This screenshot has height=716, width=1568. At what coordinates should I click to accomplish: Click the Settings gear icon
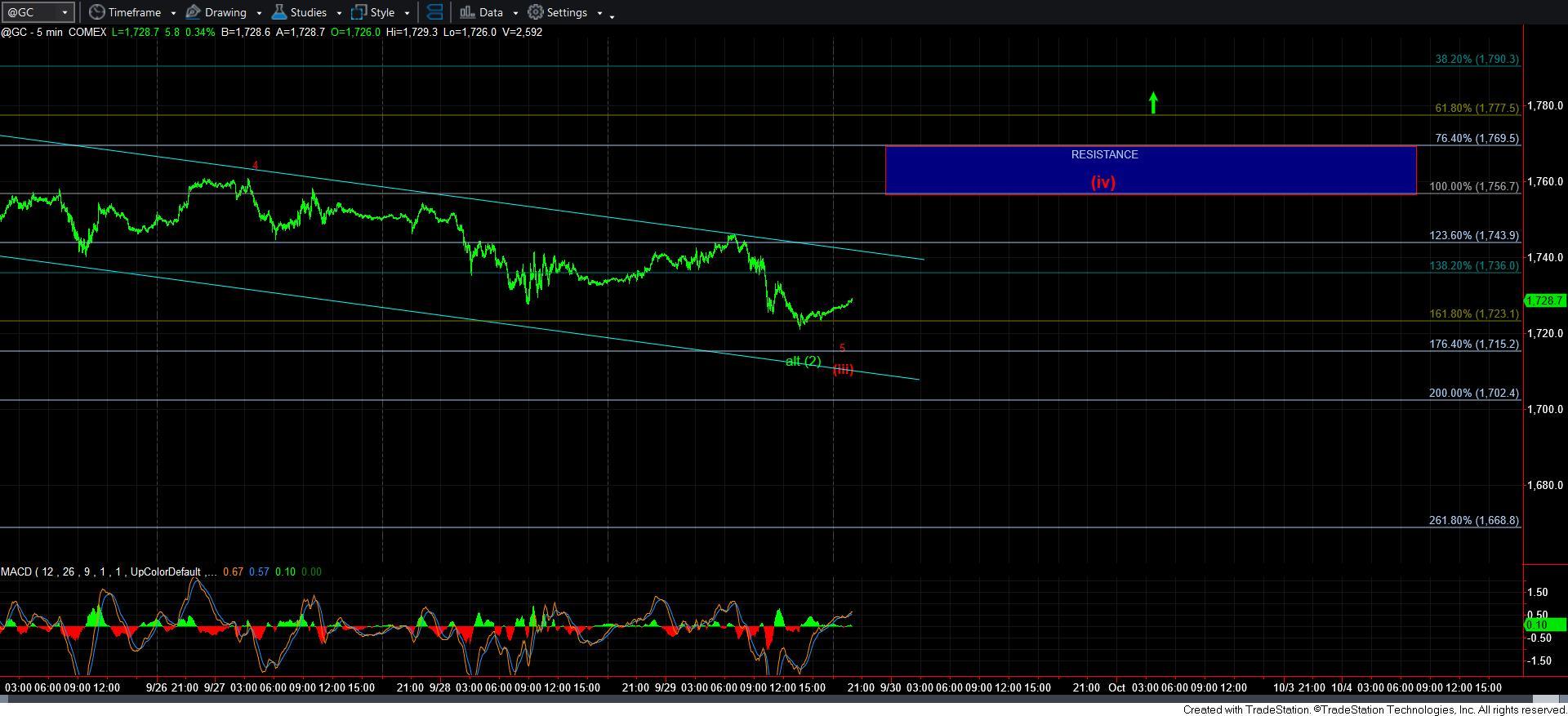(536, 12)
